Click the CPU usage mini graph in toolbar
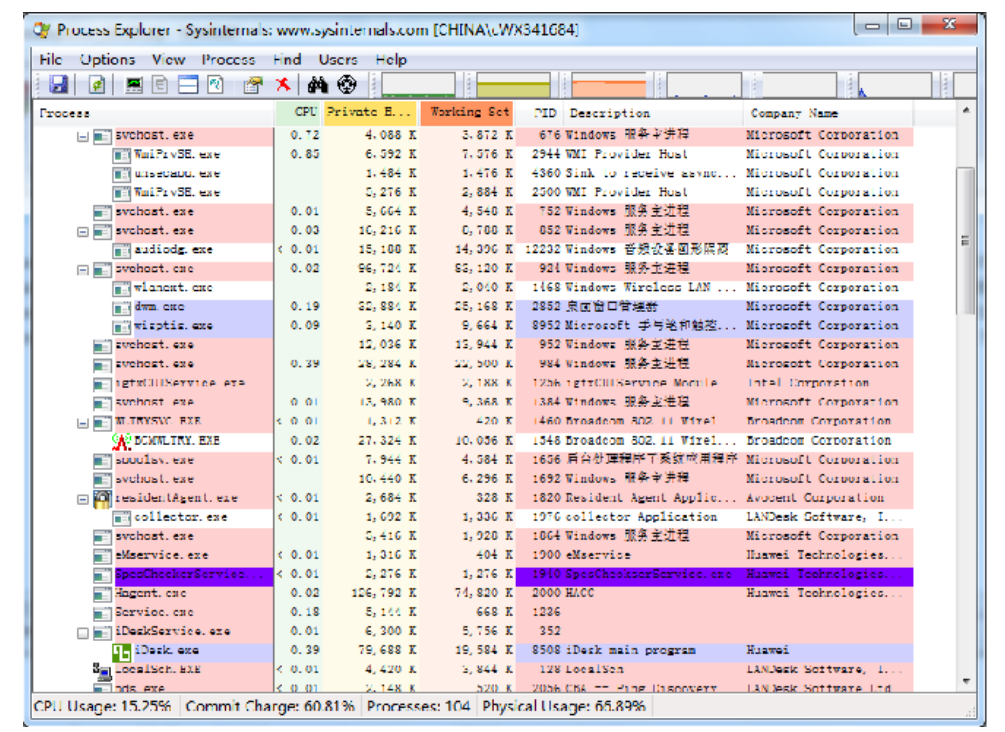The image size is (1005, 732). 418,85
